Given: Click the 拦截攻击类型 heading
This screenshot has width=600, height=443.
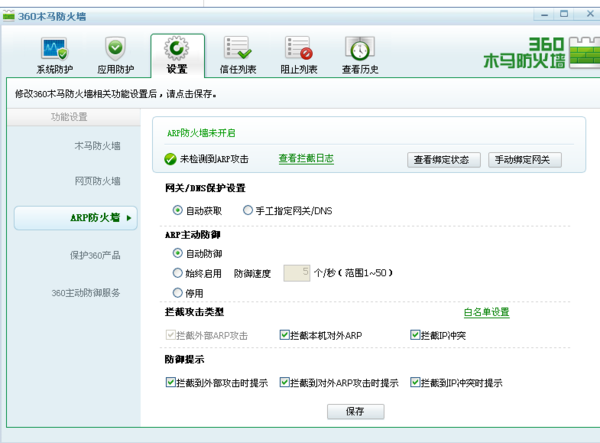Looking at the screenshot, I should (x=194, y=312).
